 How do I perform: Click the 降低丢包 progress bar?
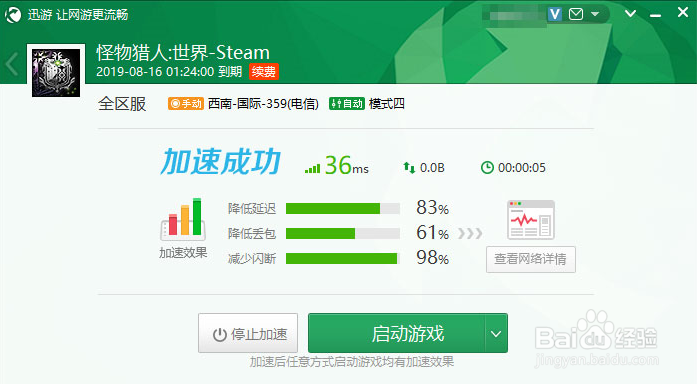[343, 233]
